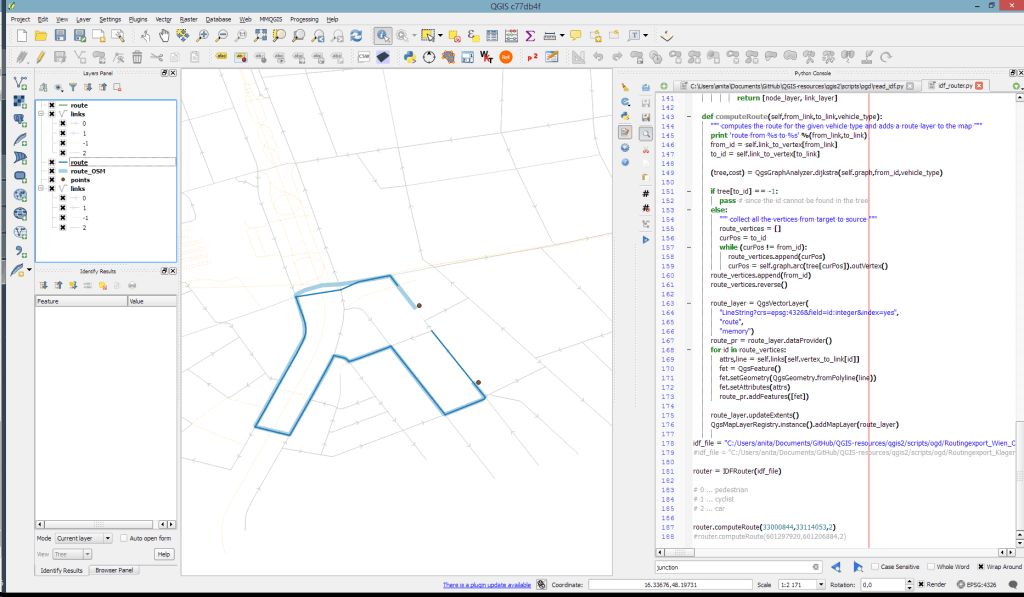Run the script in the editor
The width and height of the screenshot is (1024, 597).
click(645, 240)
